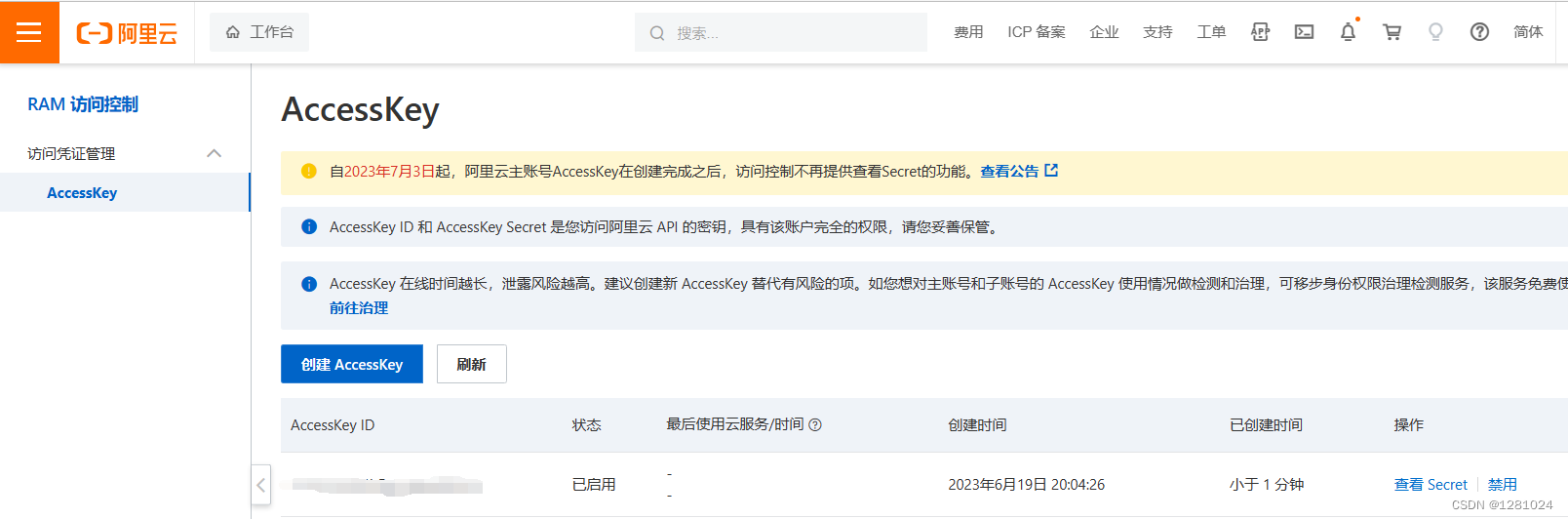Click the 2023年6月19日 20:04:26 cell

(x=1026, y=485)
